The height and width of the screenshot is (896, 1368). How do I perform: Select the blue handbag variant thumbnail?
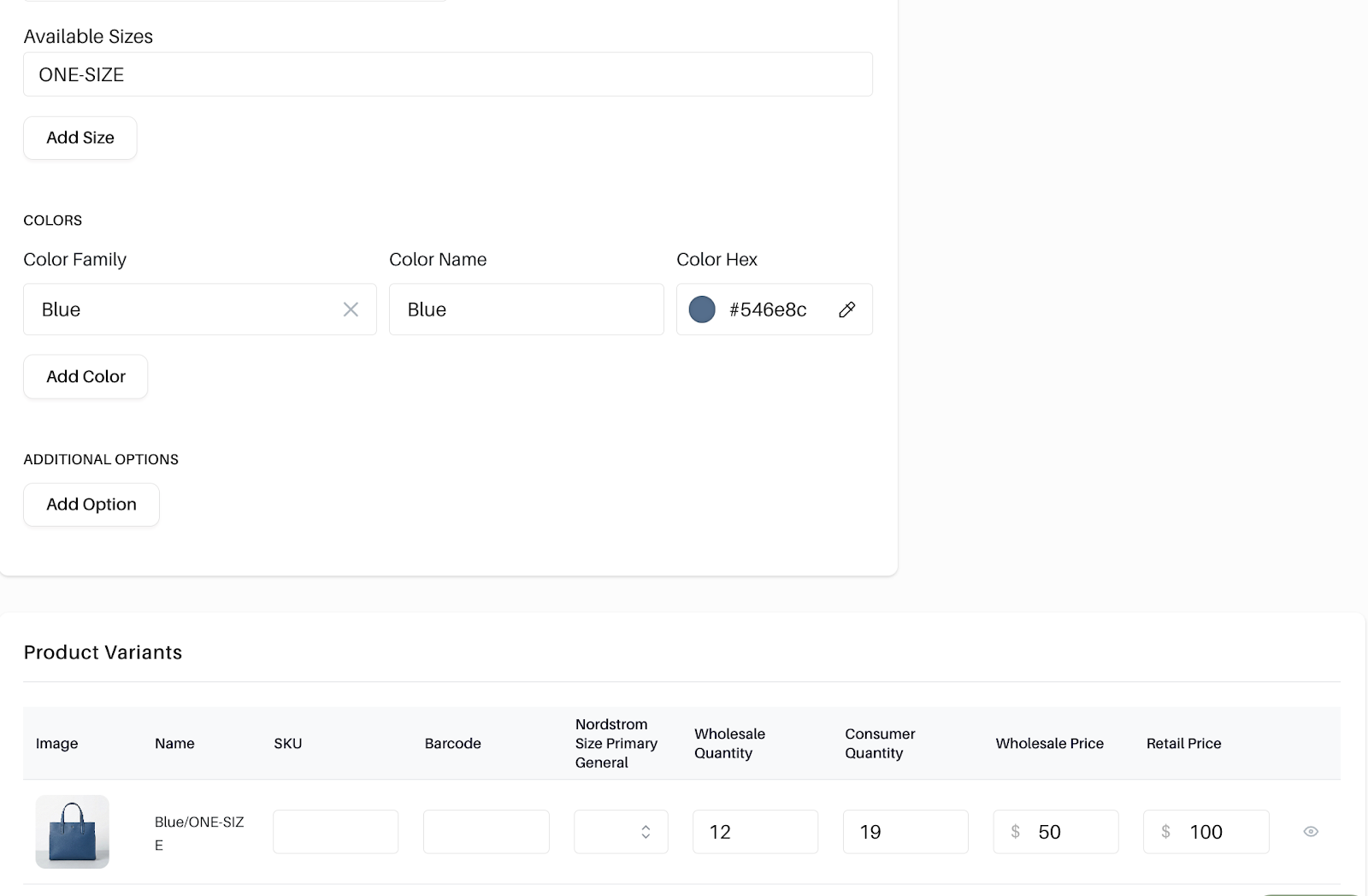(72, 831)
